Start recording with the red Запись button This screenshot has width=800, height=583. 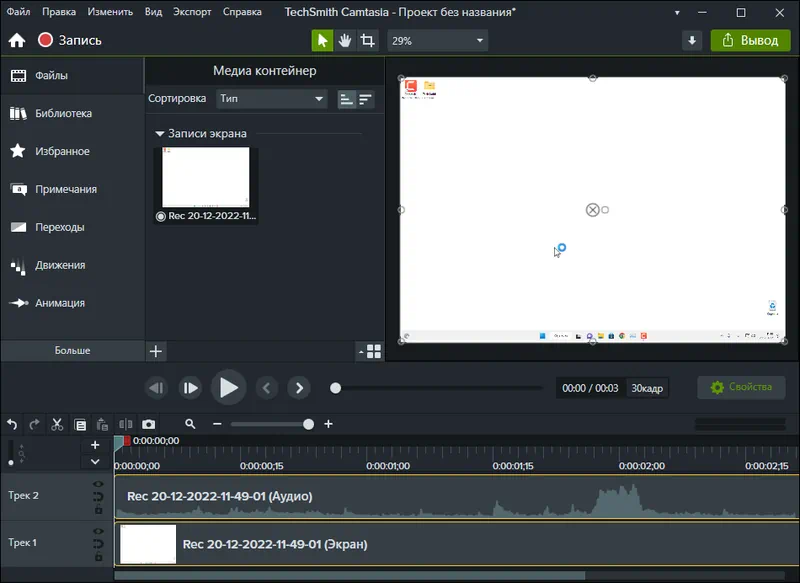pyautogui.click(x=70, y=40)
